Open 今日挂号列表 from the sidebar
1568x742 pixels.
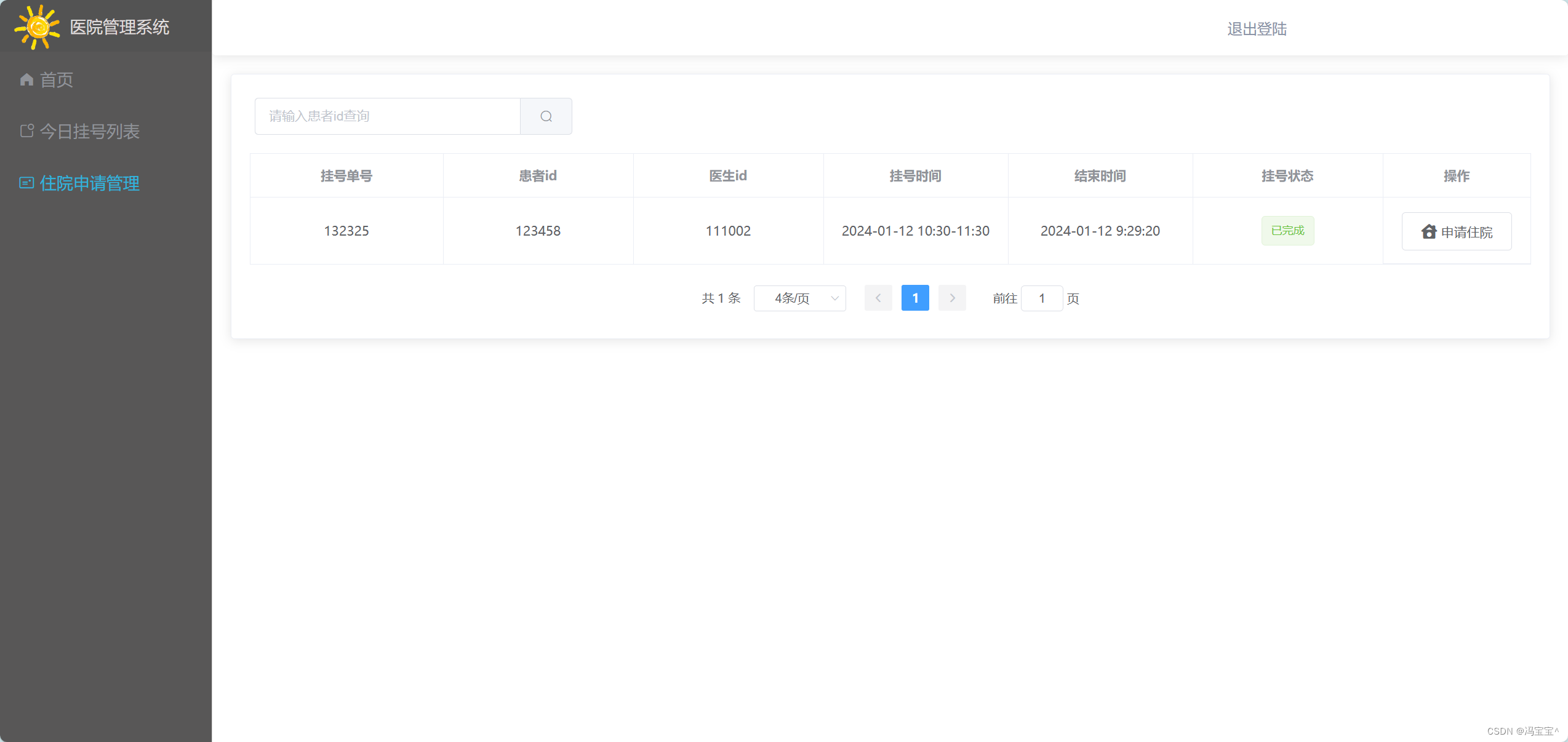tap(90, 130)
